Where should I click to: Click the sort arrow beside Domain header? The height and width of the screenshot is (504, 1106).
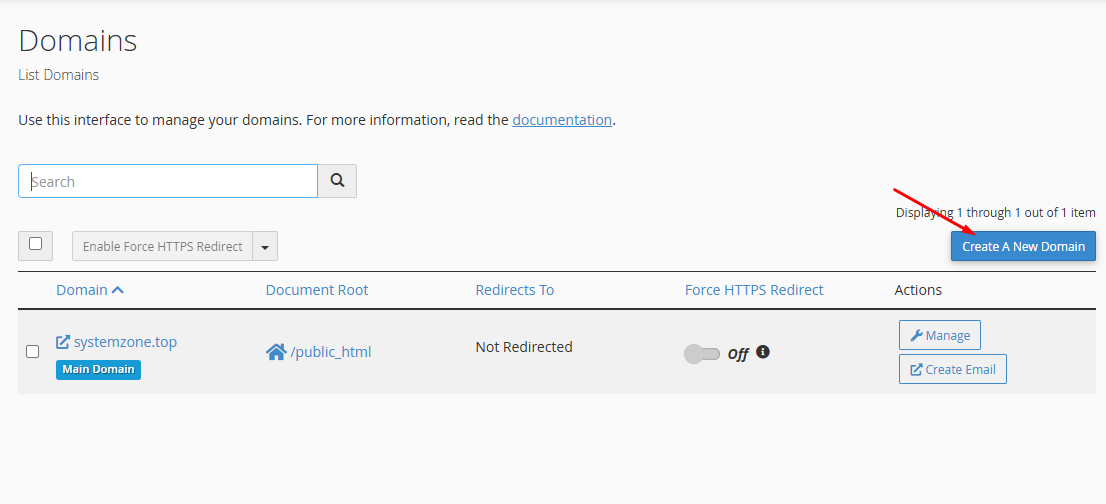point(118,290)
